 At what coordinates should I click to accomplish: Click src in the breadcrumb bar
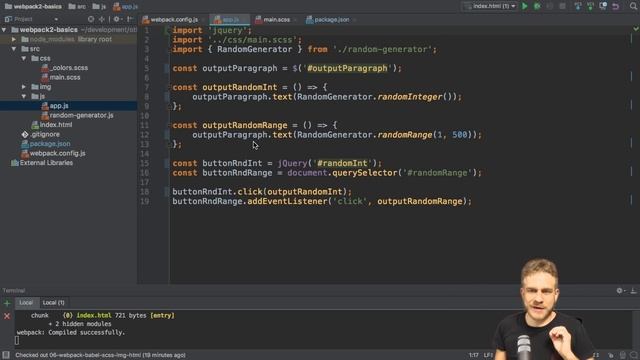78,7
